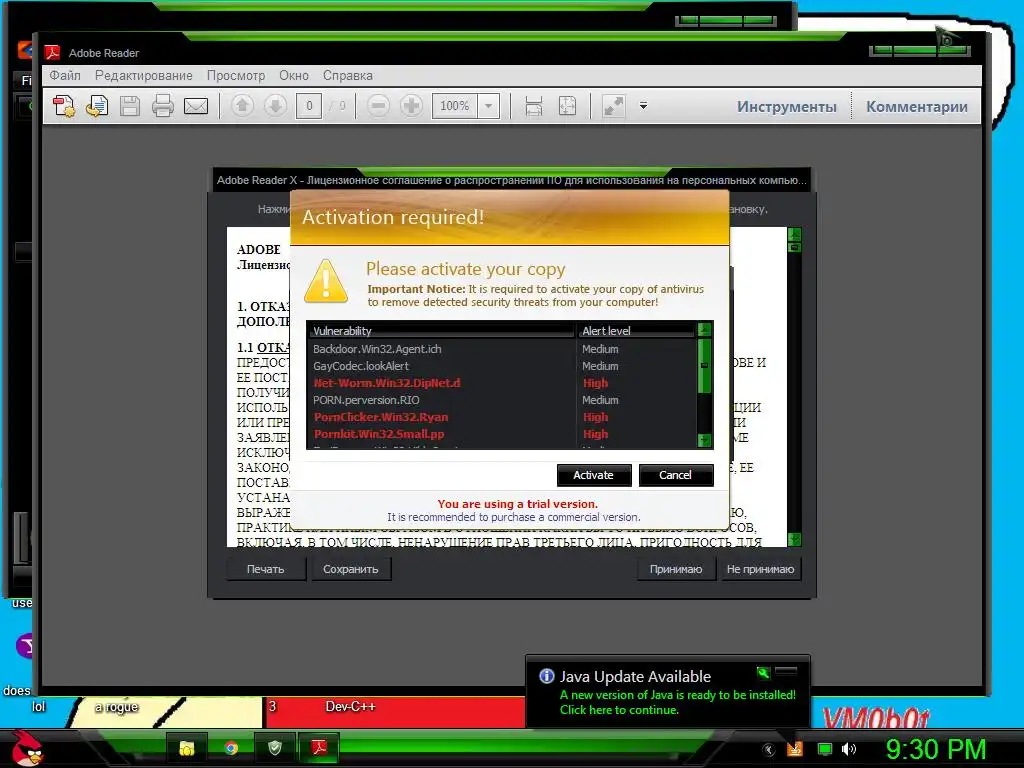The width and height of the screenshot is (1024, 768).
Task: Select PornClicker.Win32.Ryan row
Action: 502,417
